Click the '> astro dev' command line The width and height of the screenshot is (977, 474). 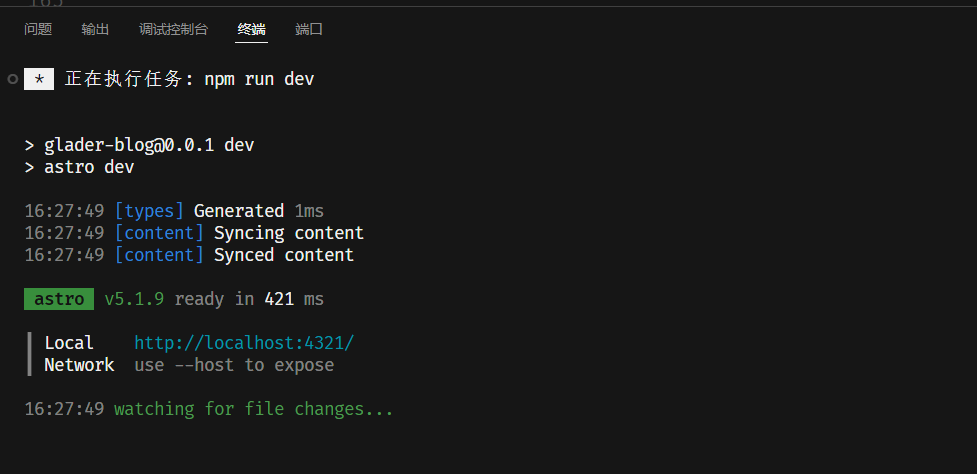(x=80, y=167)
